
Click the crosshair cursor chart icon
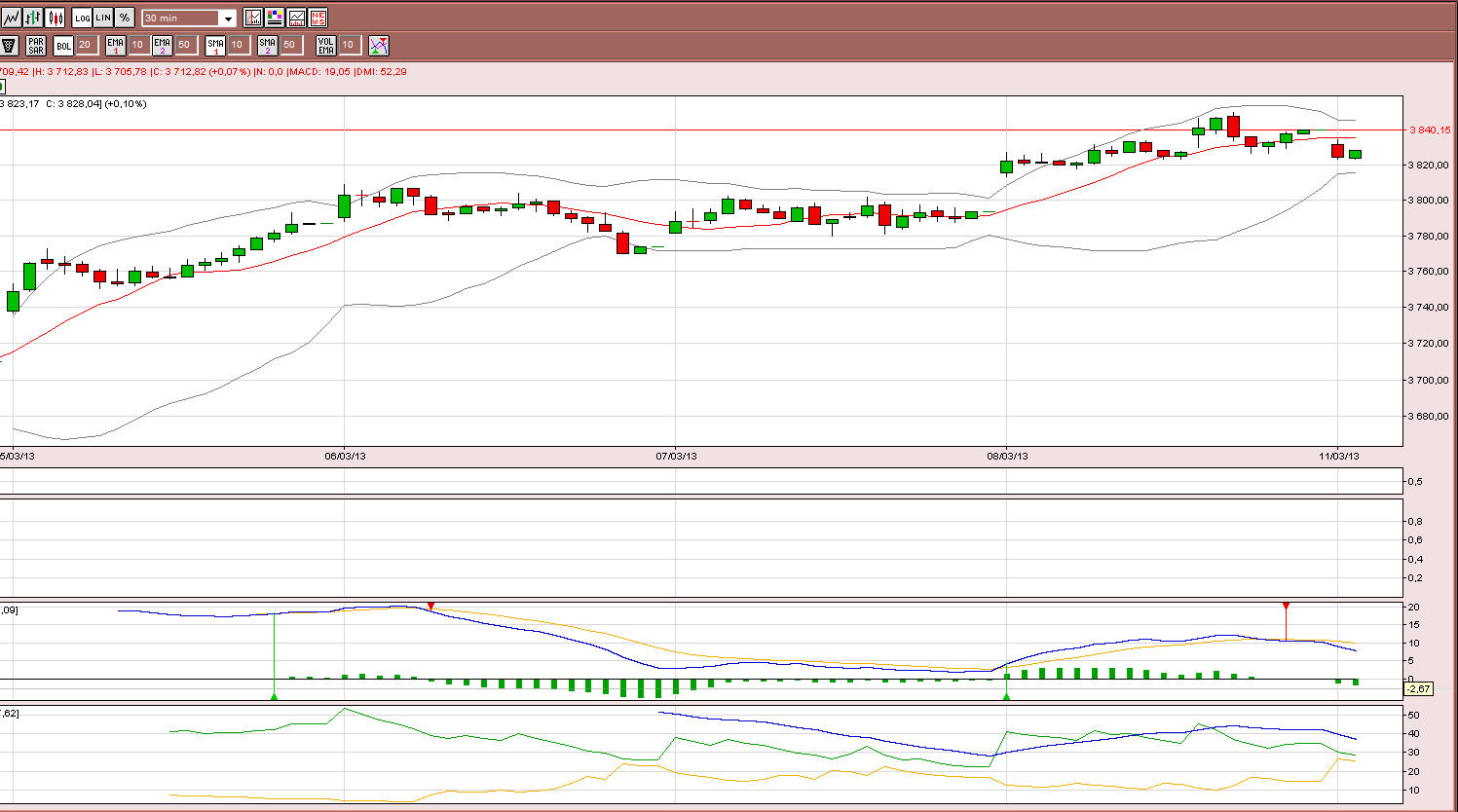tap(253, 18)
